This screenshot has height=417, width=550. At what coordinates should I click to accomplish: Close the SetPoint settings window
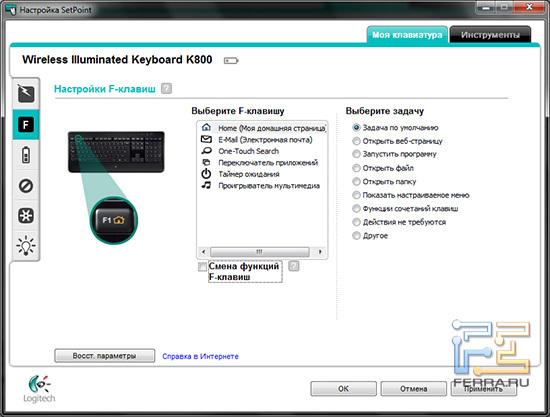[530, 7]
